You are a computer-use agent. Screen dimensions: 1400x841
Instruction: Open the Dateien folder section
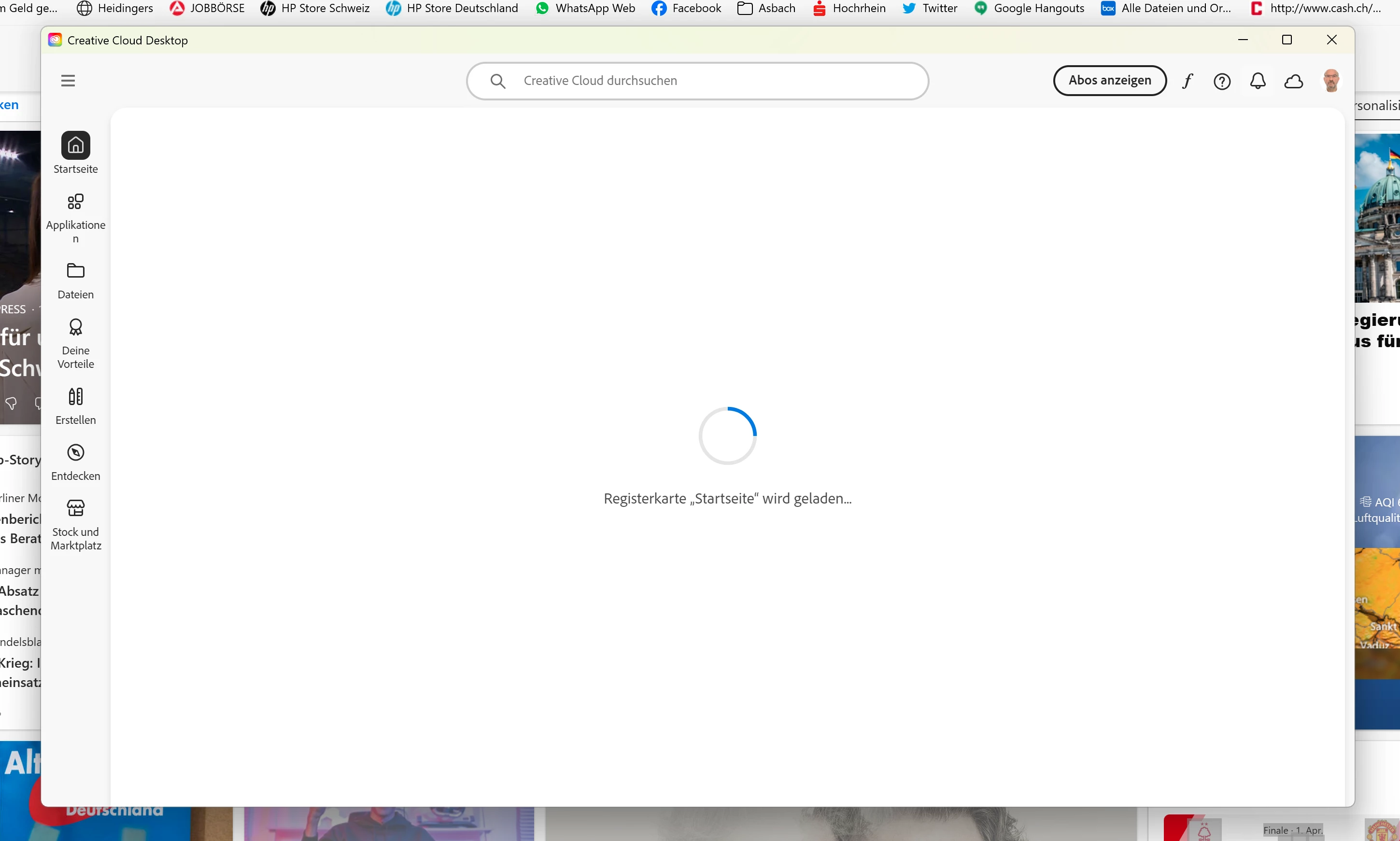click(x=75, y=271)
